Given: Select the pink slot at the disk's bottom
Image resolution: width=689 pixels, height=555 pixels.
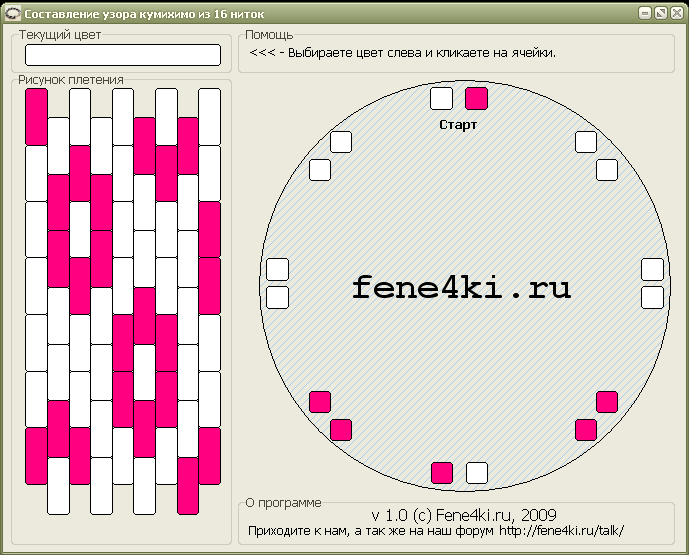Looking at the screenshot, I should [441, 472].
